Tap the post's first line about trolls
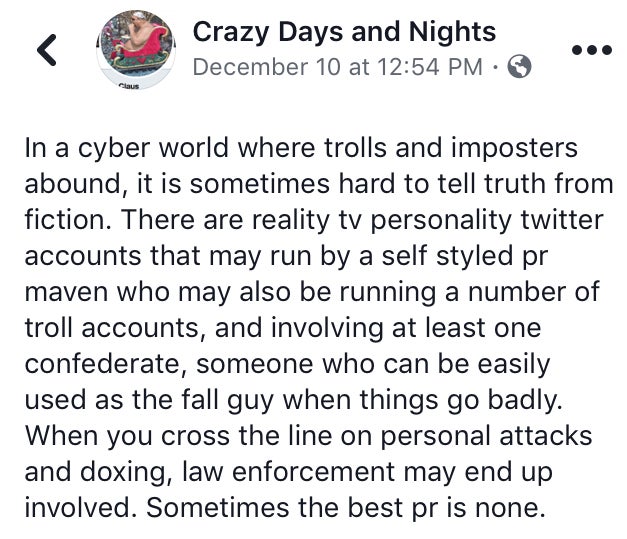 (x=301, y=148)
